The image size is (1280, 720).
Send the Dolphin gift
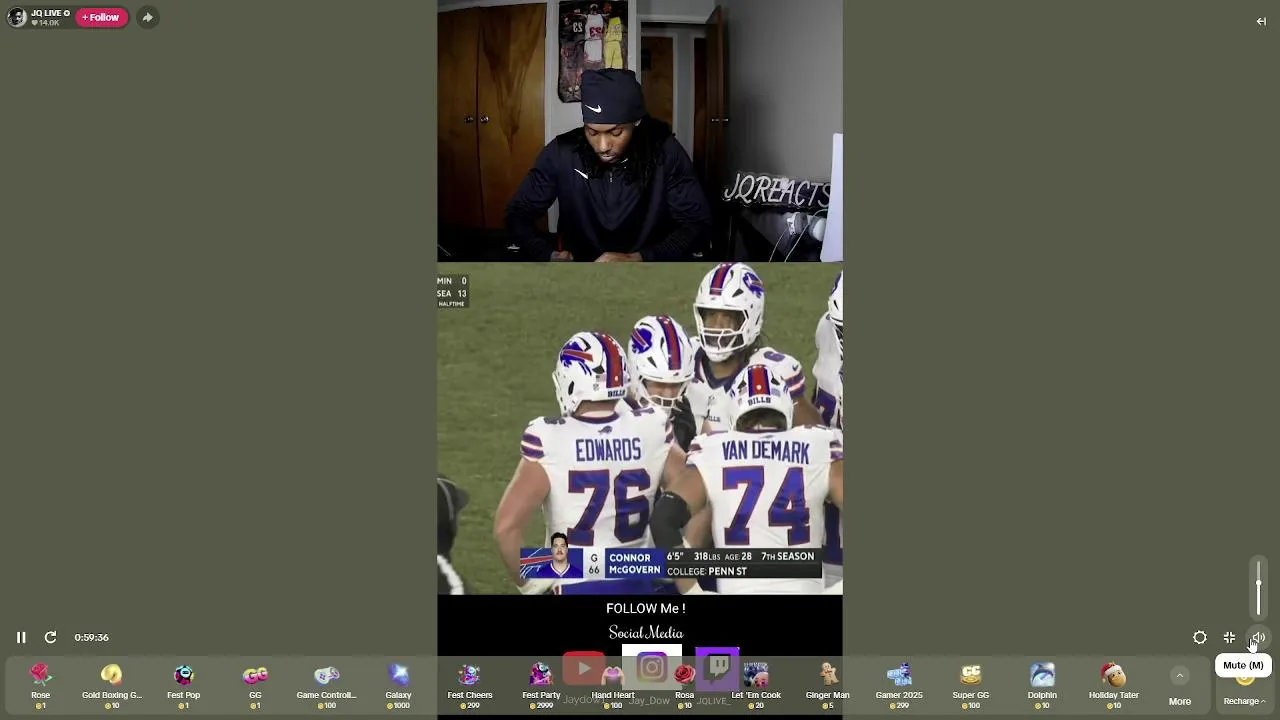[x=1042, y=686]
